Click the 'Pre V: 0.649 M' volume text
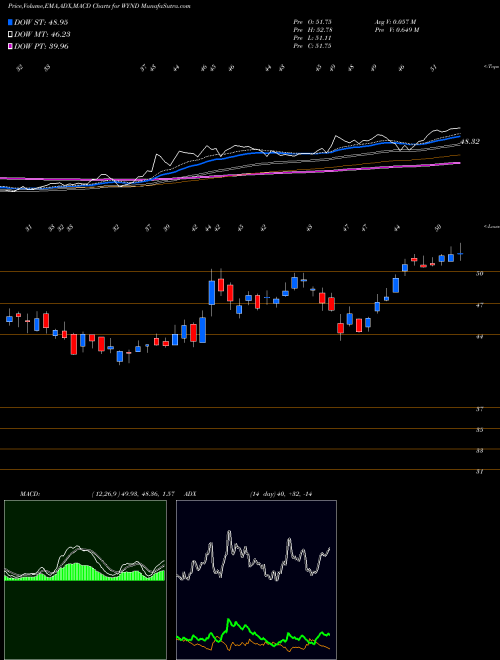Screen dimensions: 500x660 point(396,30)
